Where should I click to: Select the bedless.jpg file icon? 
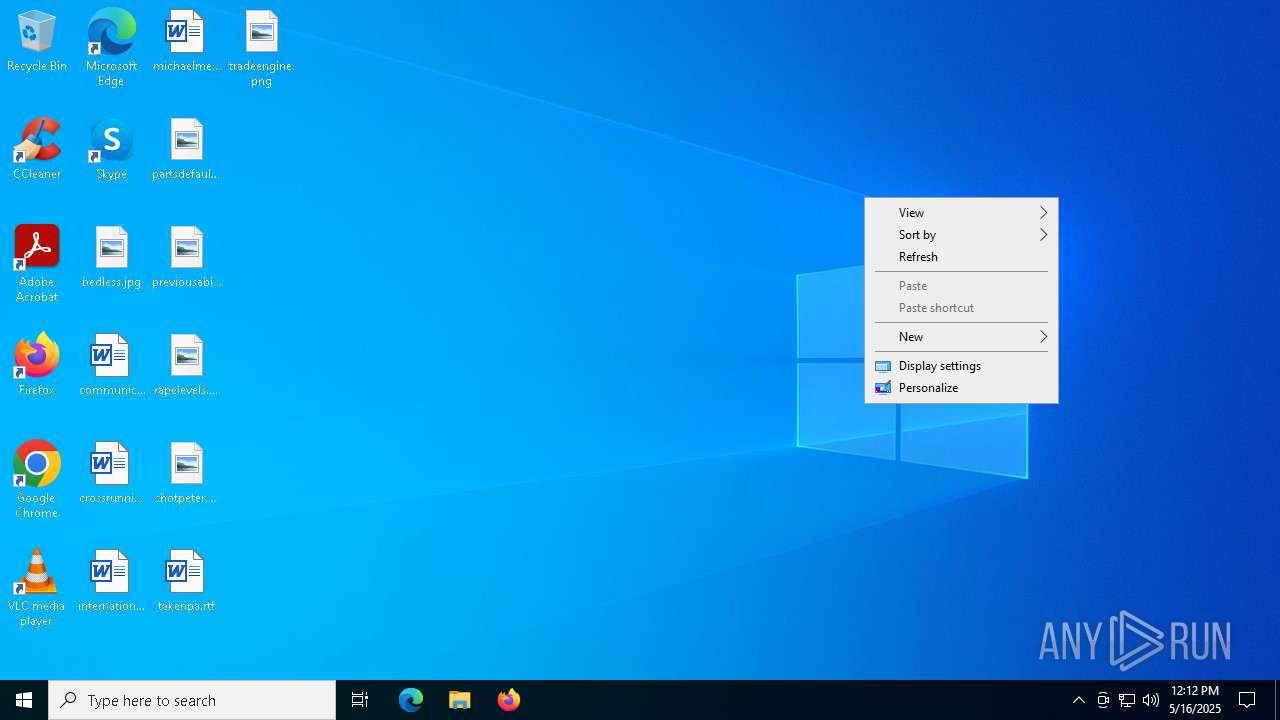point(111,258)
